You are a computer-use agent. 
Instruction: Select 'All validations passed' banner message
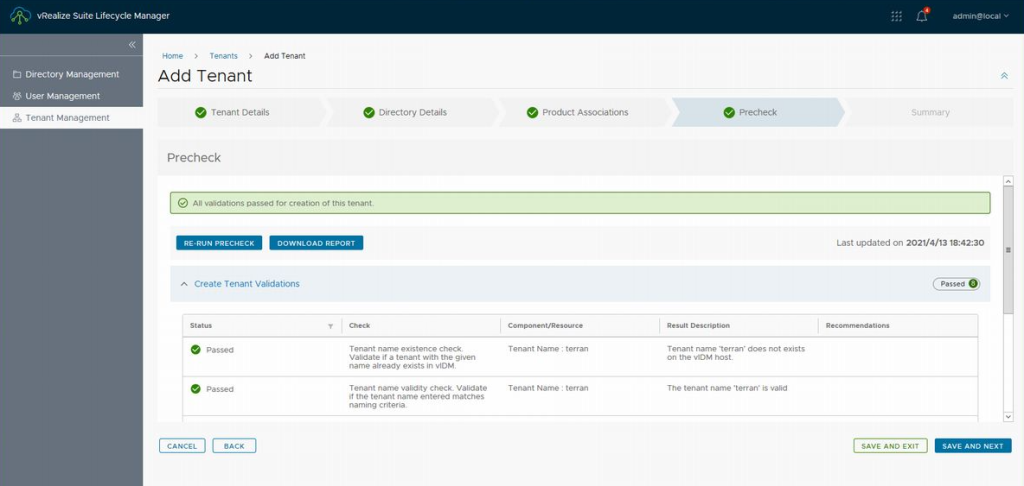(x=283, y=203)
